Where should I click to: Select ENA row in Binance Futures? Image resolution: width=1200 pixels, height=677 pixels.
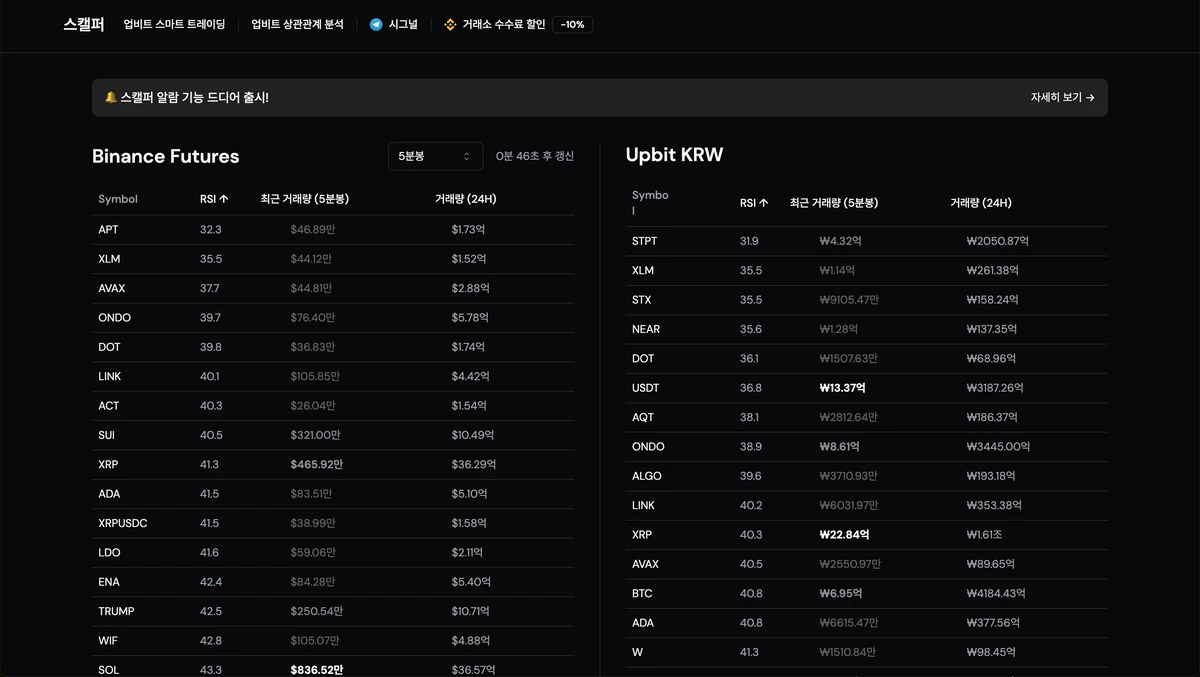pos(333,582)
